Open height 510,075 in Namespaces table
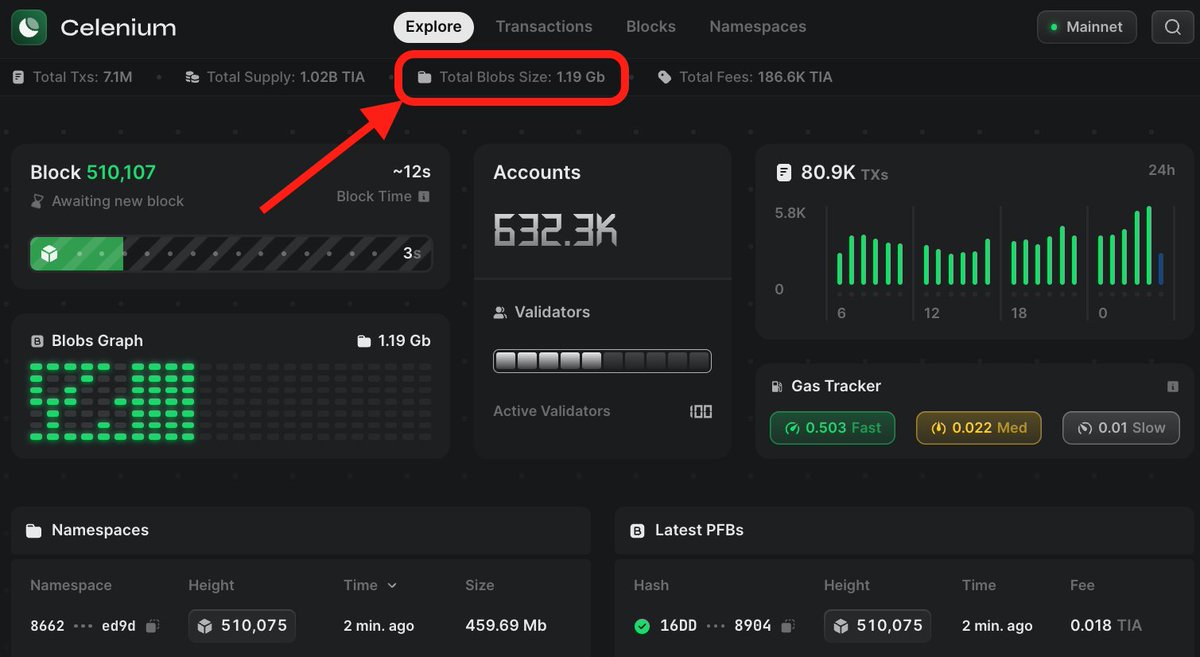Screen dimensions: 1200x657 (242, 626)
